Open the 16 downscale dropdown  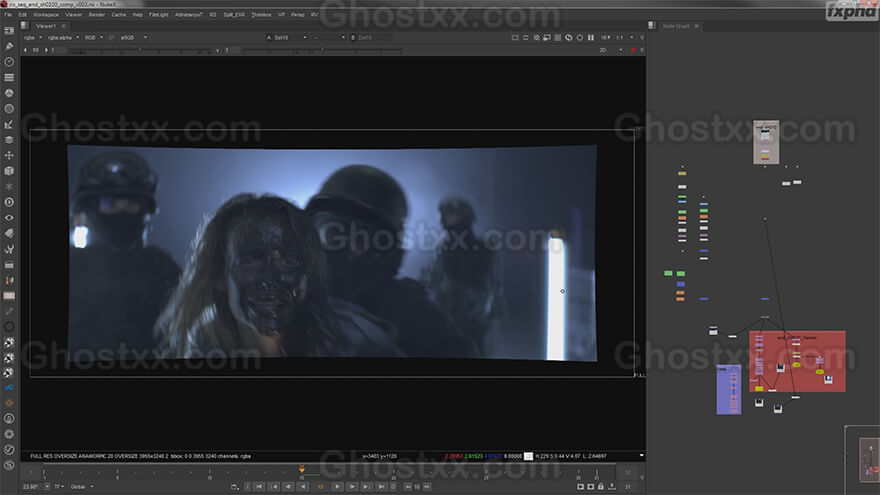(x=606, y=38)
